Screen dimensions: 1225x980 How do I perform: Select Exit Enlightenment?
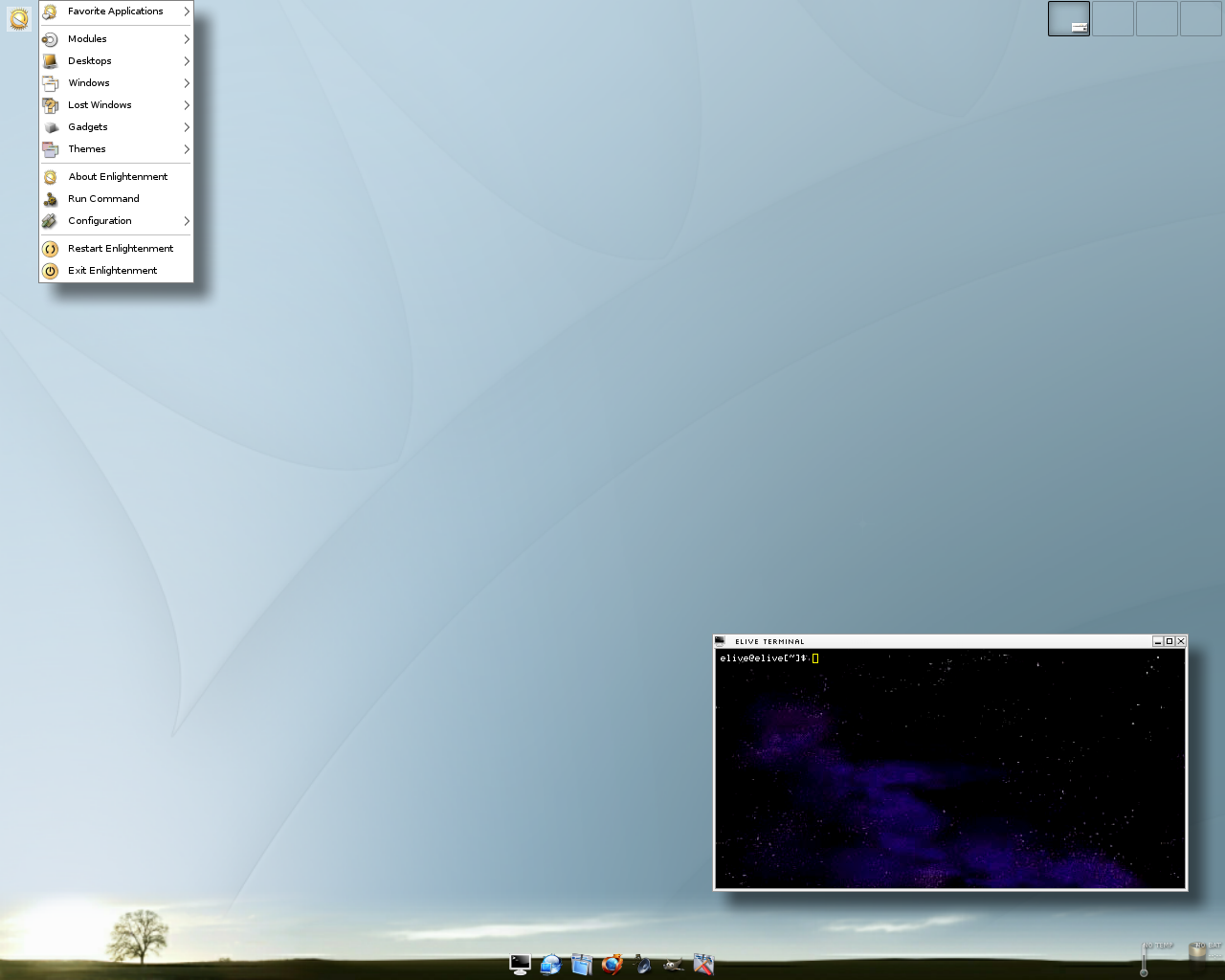116,271
